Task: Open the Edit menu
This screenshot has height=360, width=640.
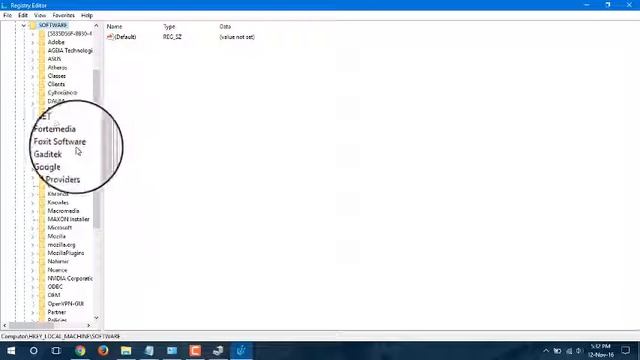Action: (x=23, y=15)
